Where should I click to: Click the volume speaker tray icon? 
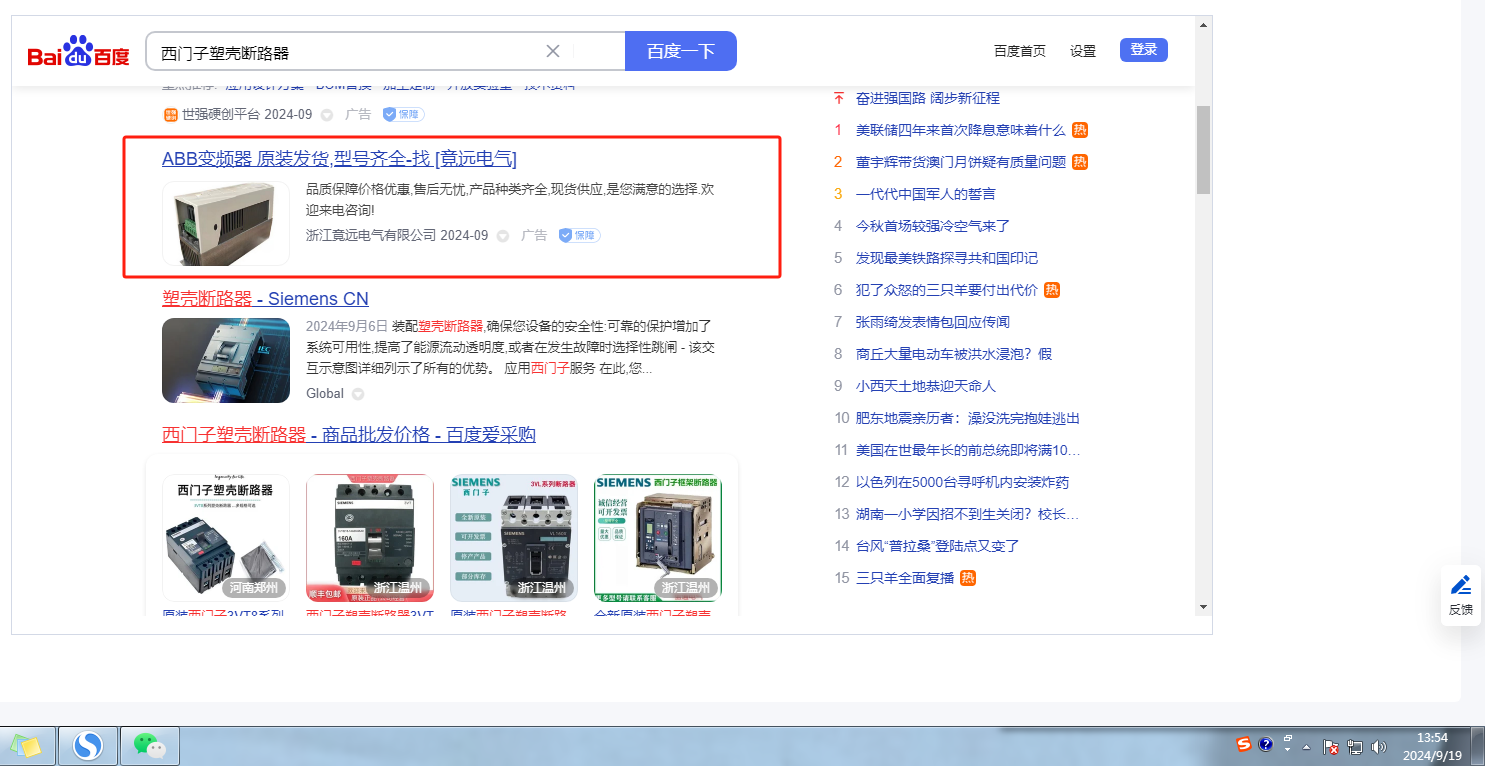point(1379,746)
